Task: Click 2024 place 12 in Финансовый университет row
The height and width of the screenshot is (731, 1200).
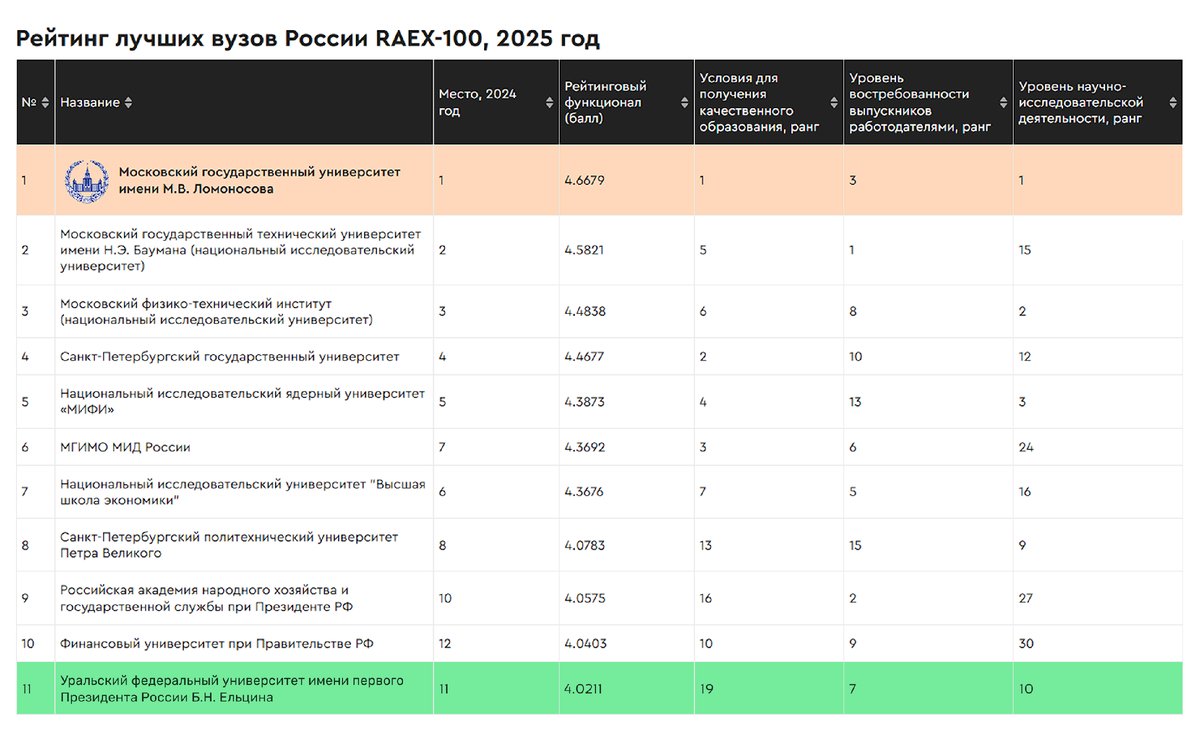Action: point(446,643)
